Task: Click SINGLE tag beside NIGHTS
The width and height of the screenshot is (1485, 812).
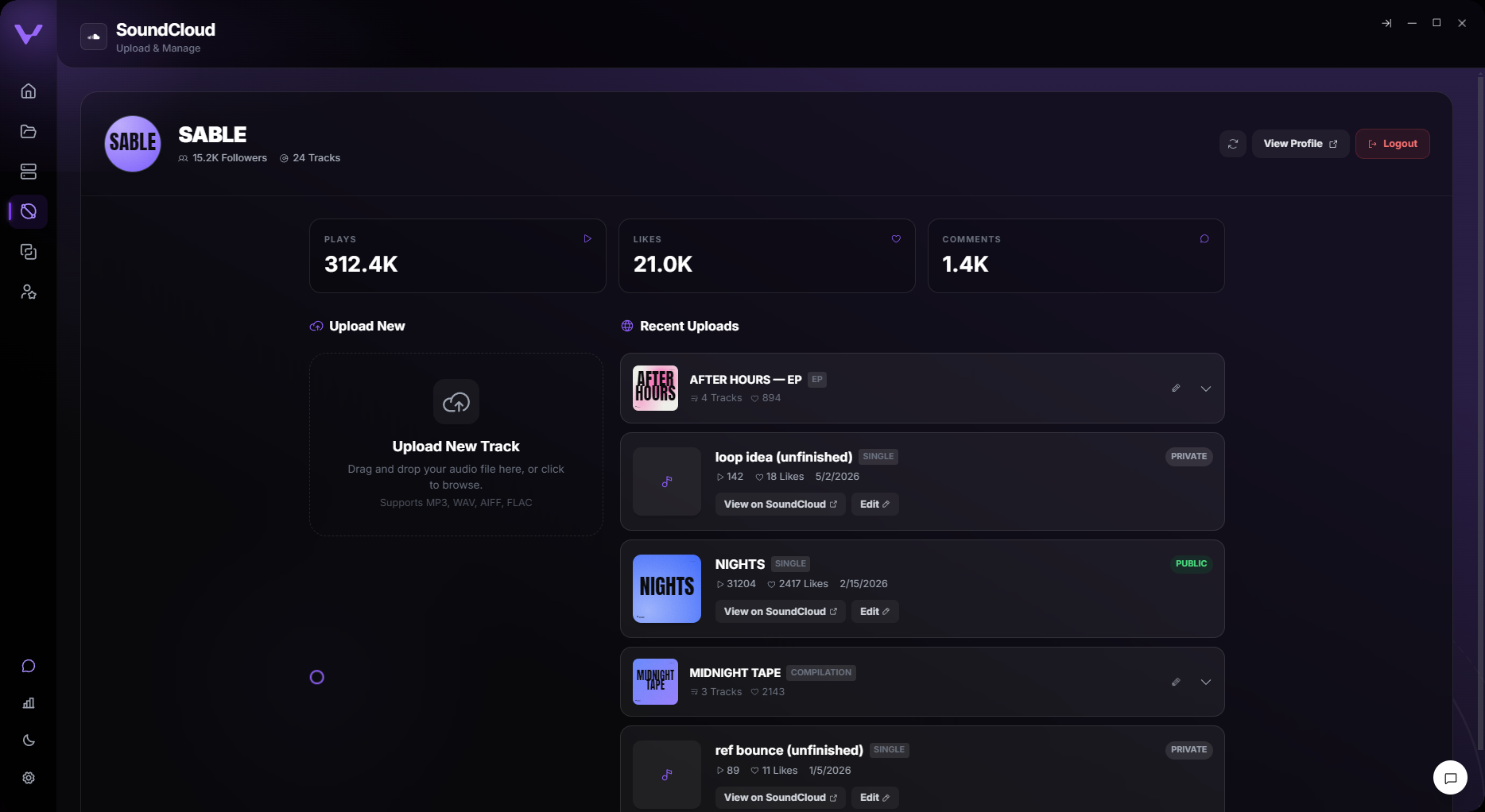Action: (x=790, y=563)
